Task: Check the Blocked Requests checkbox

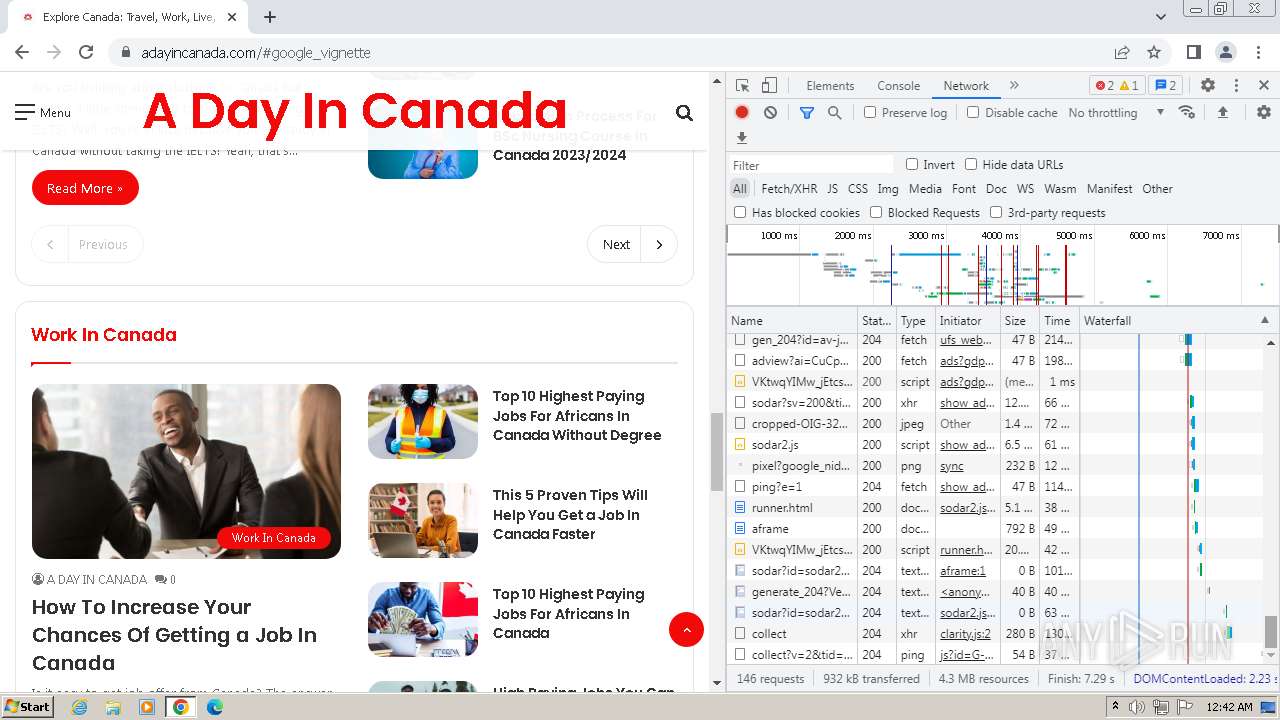Action: pyautogui.click(x=876, y=212)
